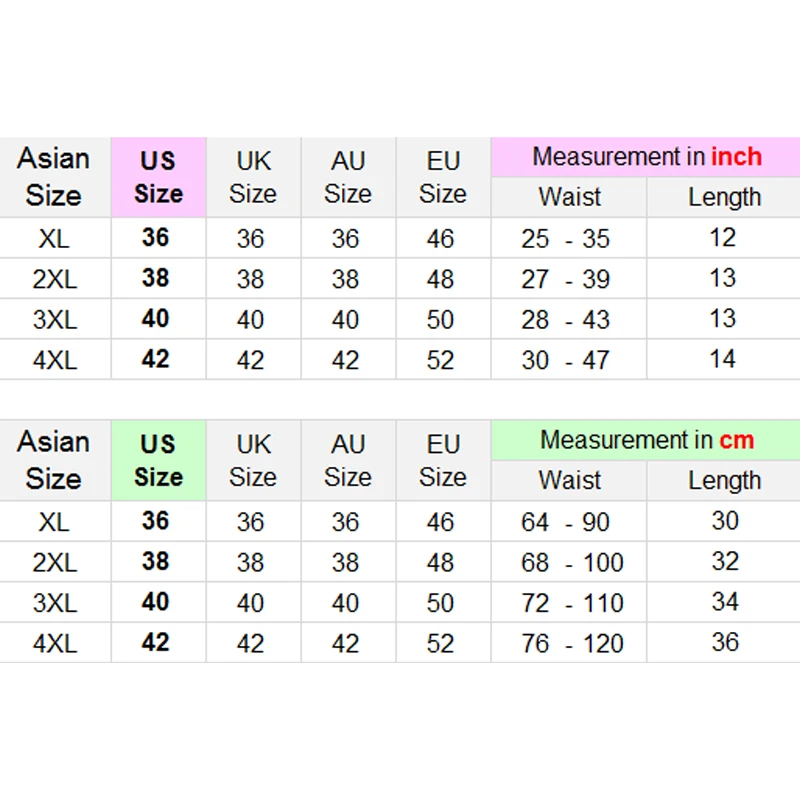Click the Asian Size header of cm table
This screenshot has height=800, width=800.
[x=55, y=460]
